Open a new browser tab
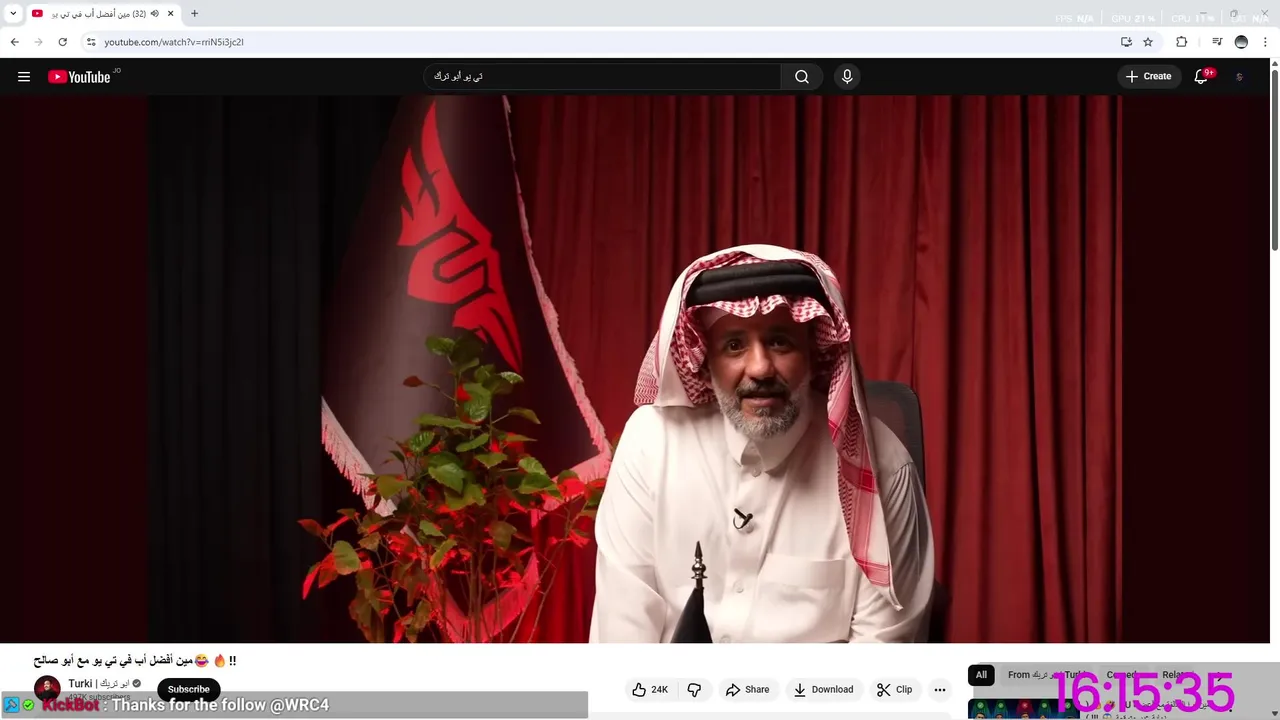The height and width of the screenshot is (720, 1280). [x=194, y=14]
